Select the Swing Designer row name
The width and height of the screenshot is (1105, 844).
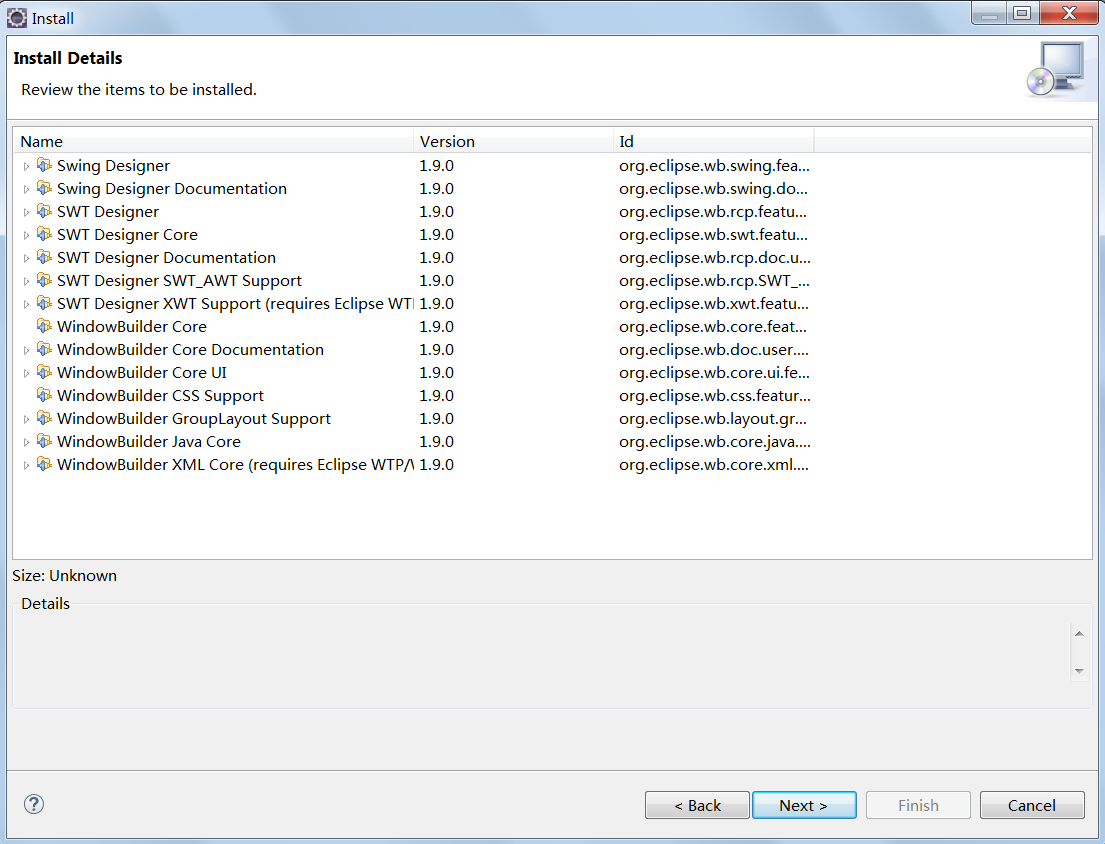pos(113,166)
